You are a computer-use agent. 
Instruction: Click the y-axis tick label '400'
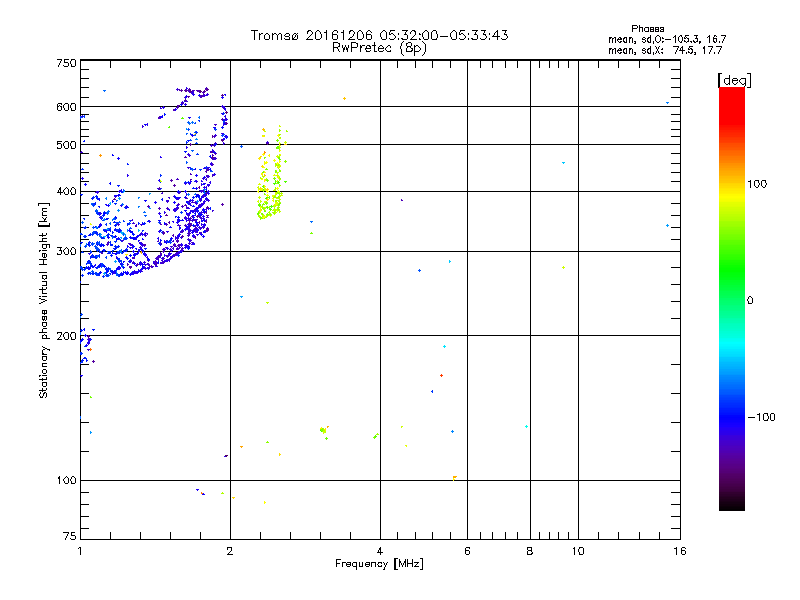pos(66,192)
